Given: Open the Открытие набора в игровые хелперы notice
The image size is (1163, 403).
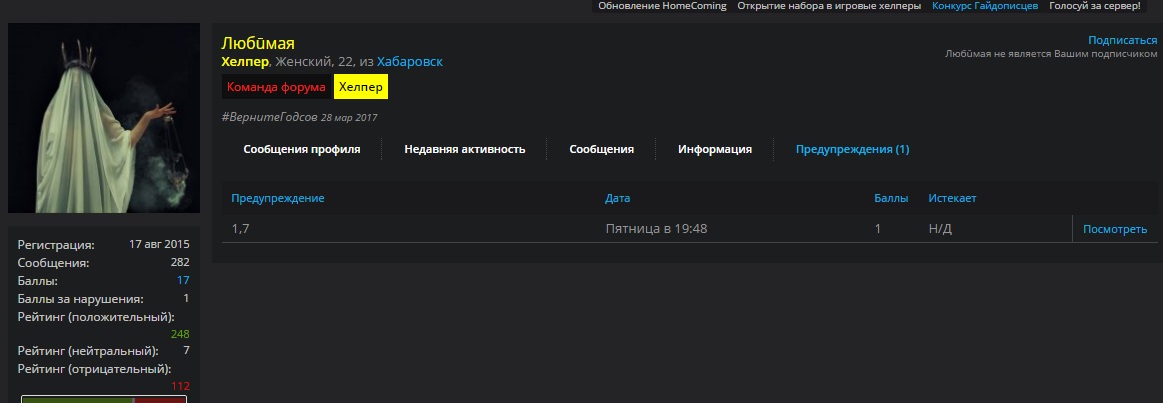Looking at the screenshot, I should 829,6.
